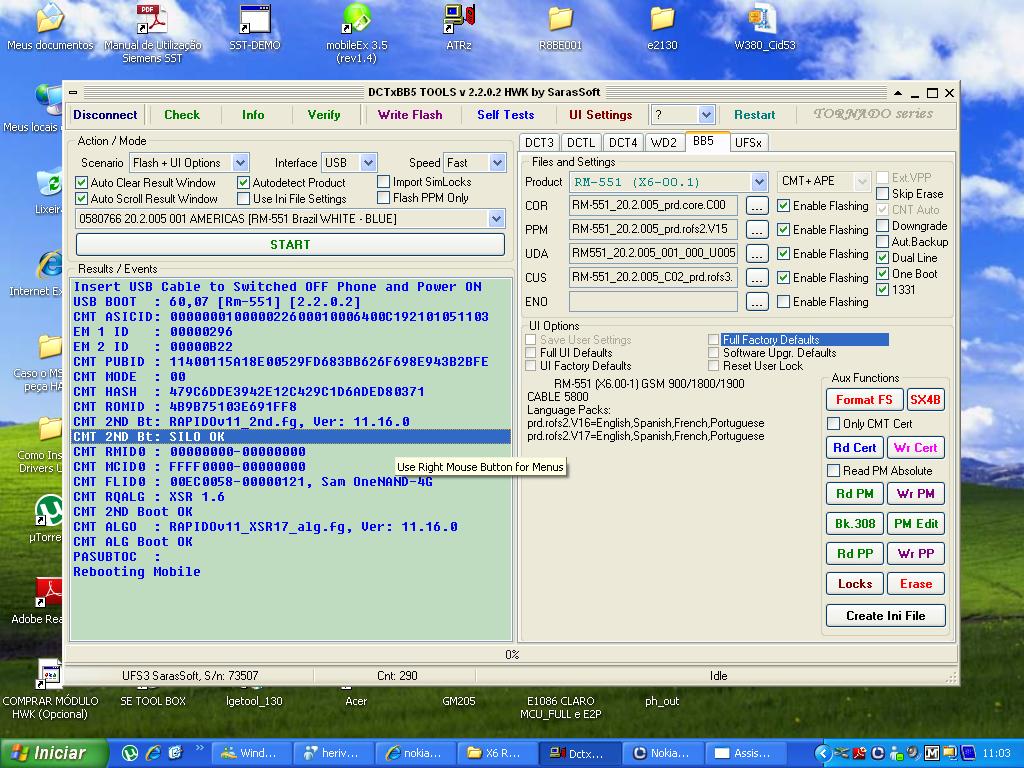Check Read PM Absolute checkbox
The width and height of the screenshot is (1024, 768).
point(833,470)
